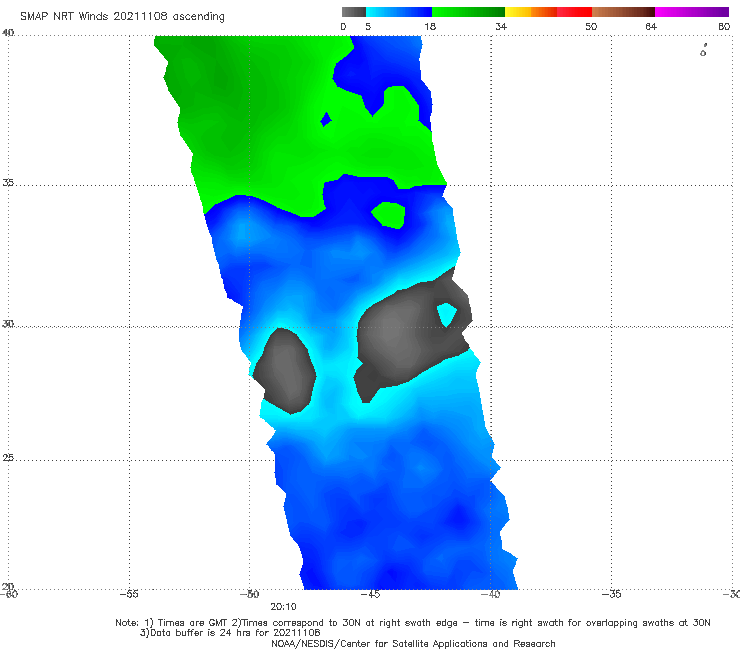Click the smaller gray low-wind area near -49
The width and height of the screenshot is (740, 650).
click(285, 371)
